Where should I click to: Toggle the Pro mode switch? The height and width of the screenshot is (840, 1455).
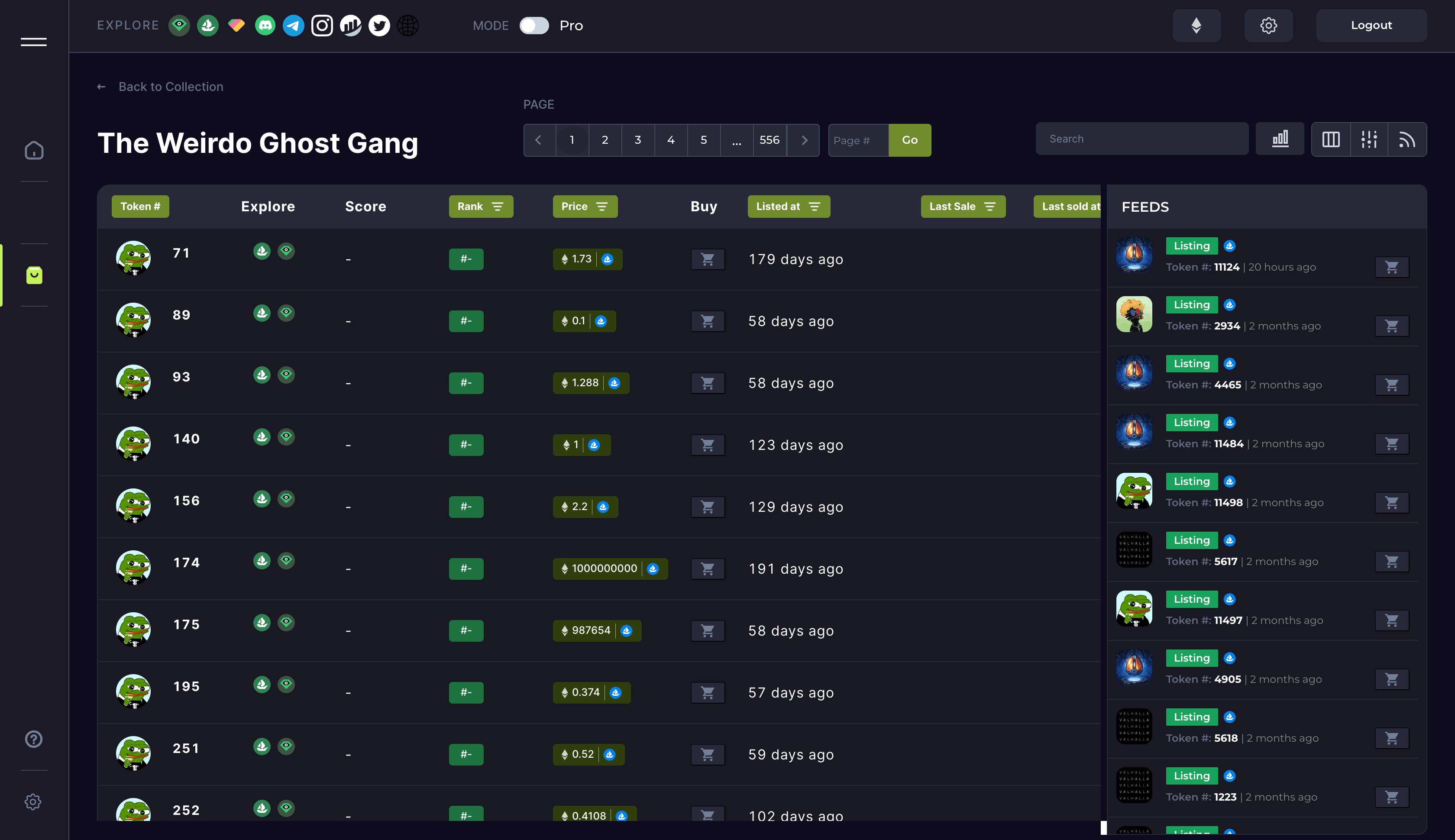pyautogui.click(x=533, y=26)
